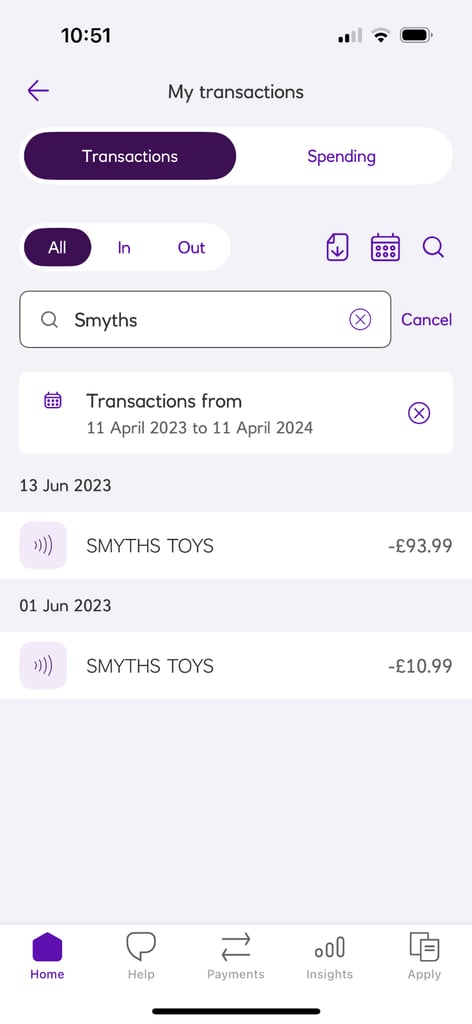Open Apply in bottom navigation
The height and width of the screenshot is (1024, 472).
pyautogui.click(x=424, y=955)
